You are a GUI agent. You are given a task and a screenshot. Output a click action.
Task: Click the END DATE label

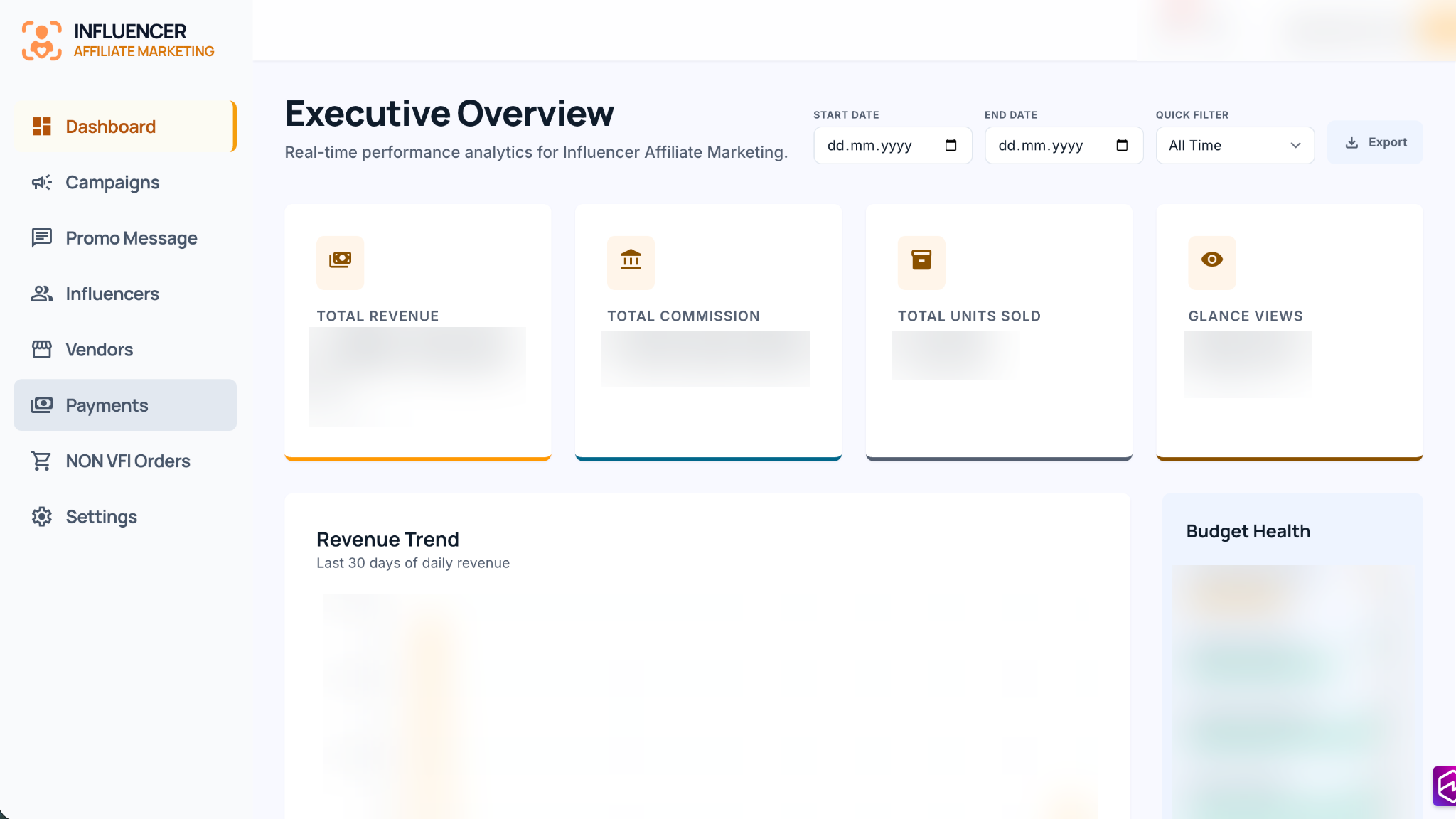pos(1011,115)
